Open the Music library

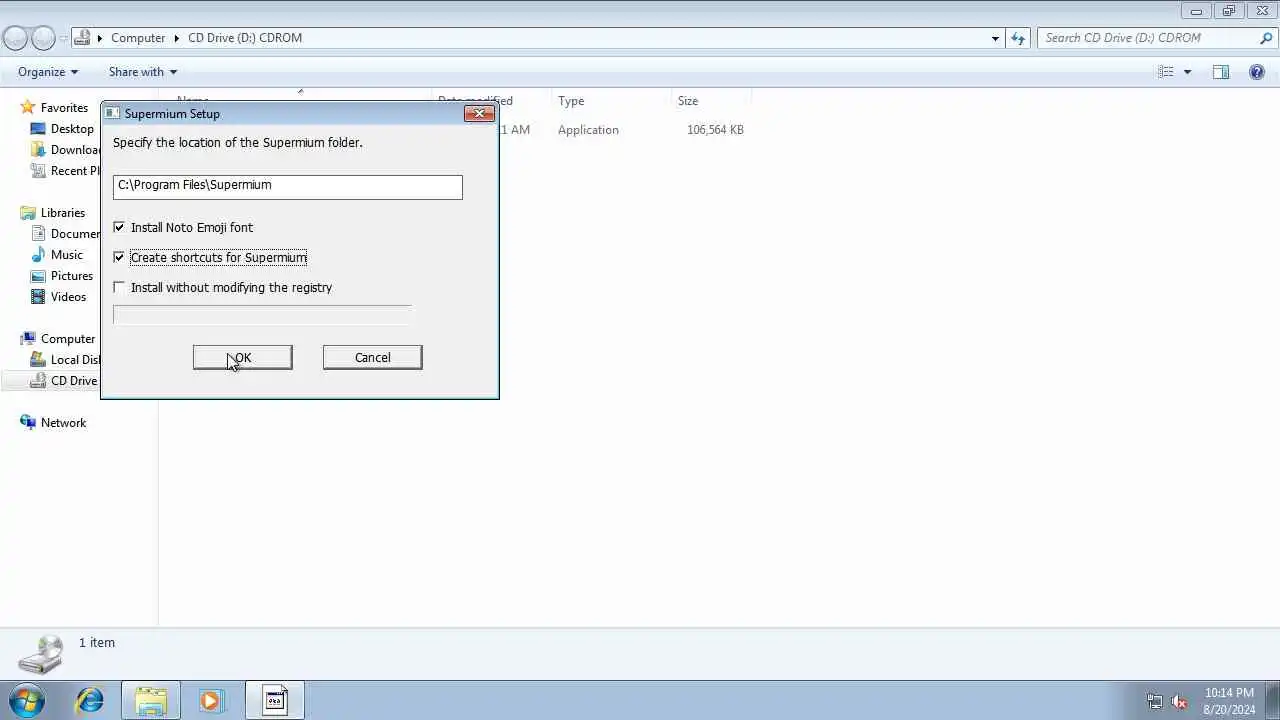pos(66,255)
